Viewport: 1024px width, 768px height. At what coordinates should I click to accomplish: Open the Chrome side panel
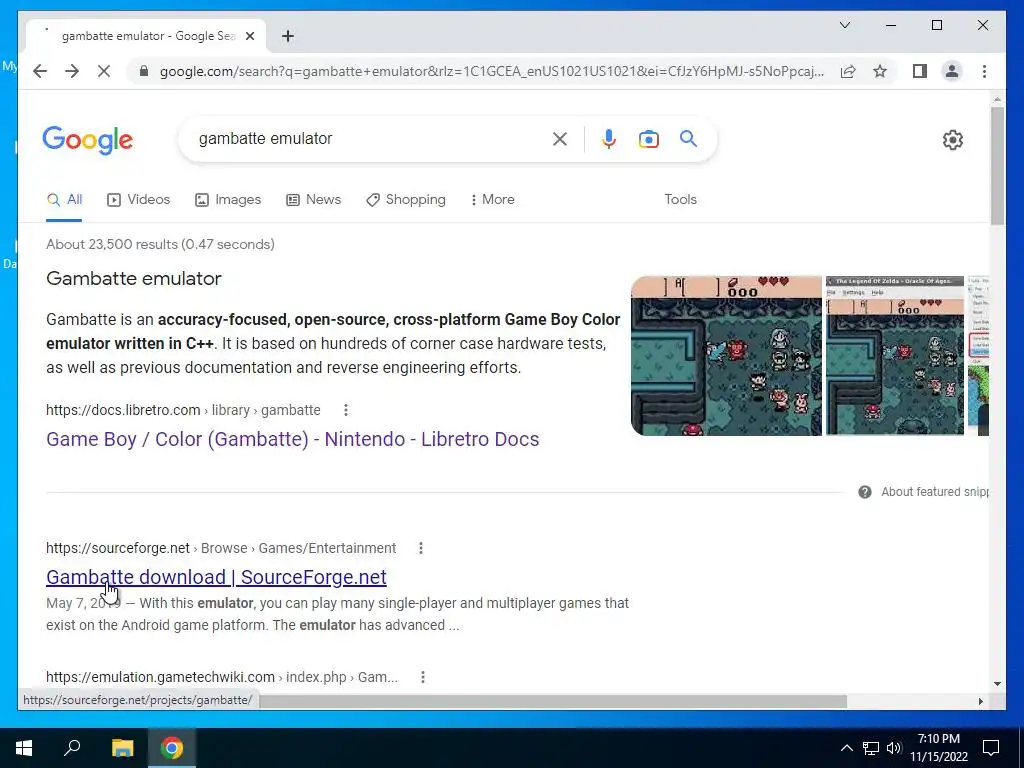(x=920, y=71)
